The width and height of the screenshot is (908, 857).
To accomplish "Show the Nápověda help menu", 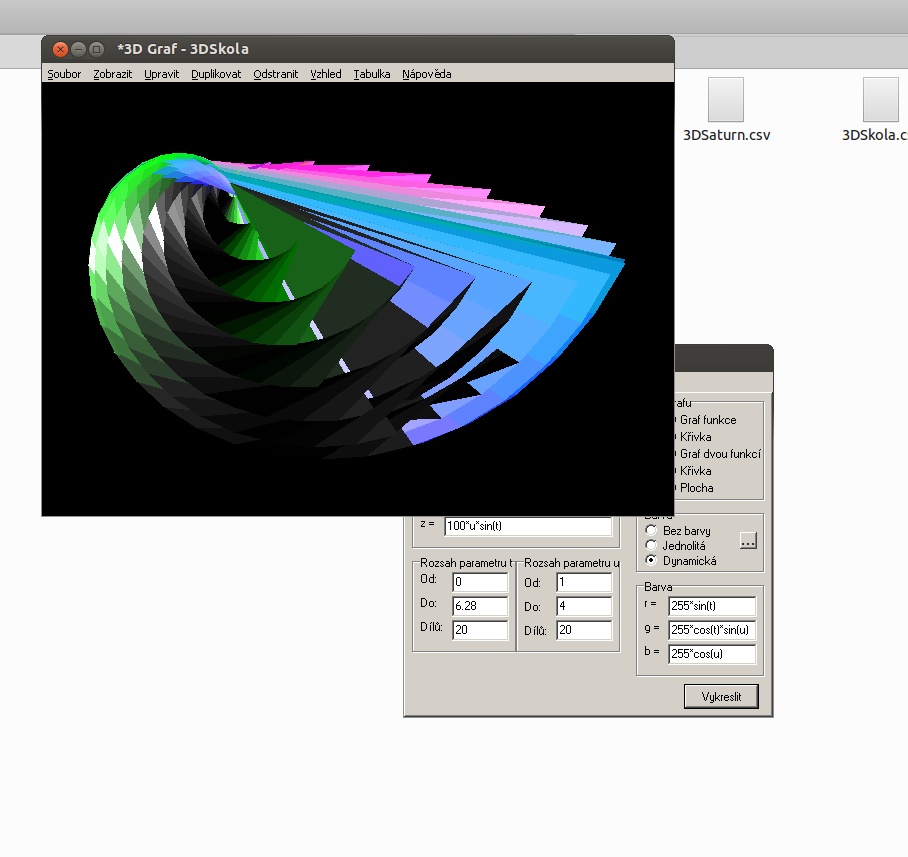I will click(x=427, y=74).
